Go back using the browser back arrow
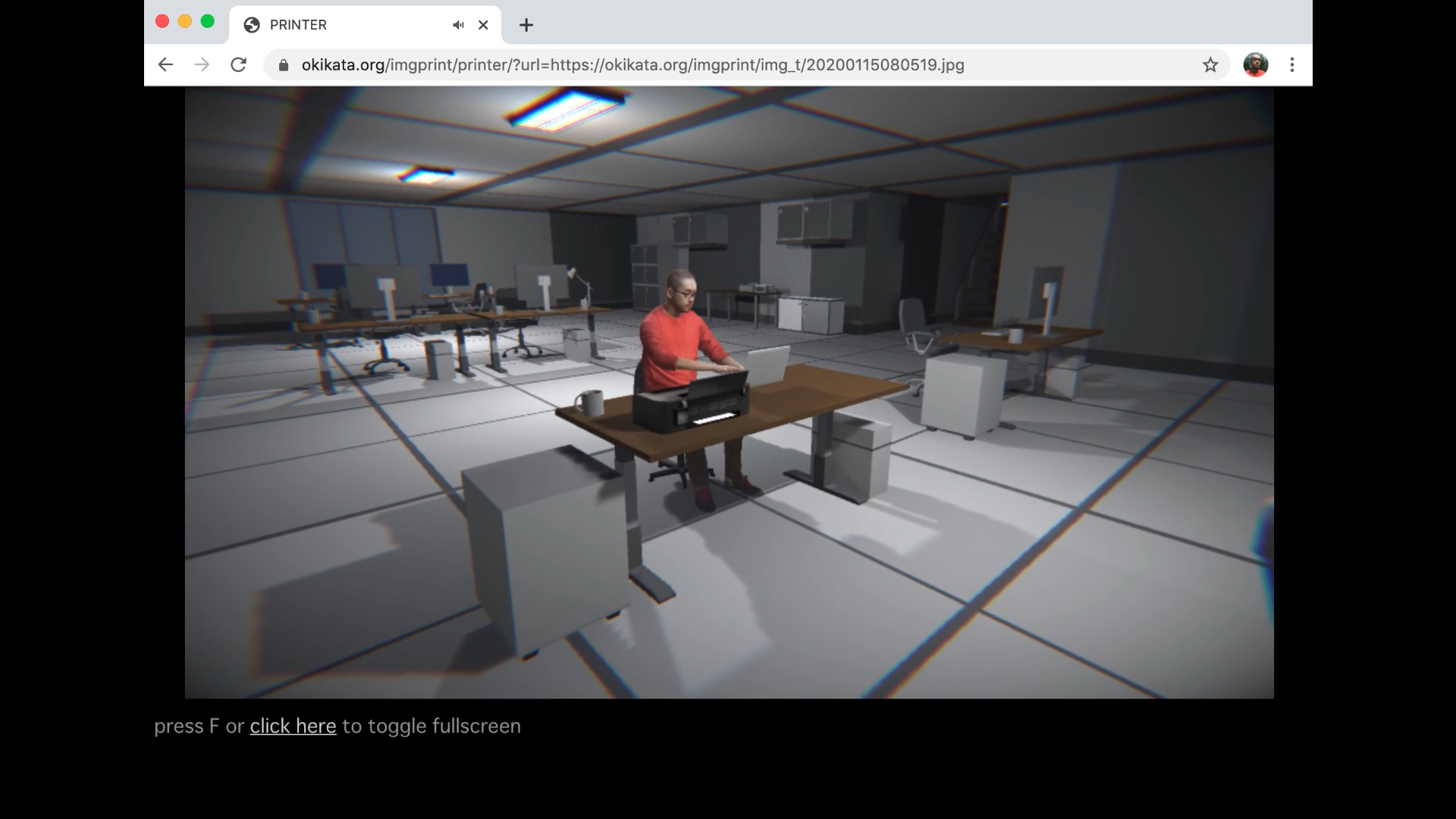Image resolution: width=1456 pixels, height=819 pixels. pos(165,65)
